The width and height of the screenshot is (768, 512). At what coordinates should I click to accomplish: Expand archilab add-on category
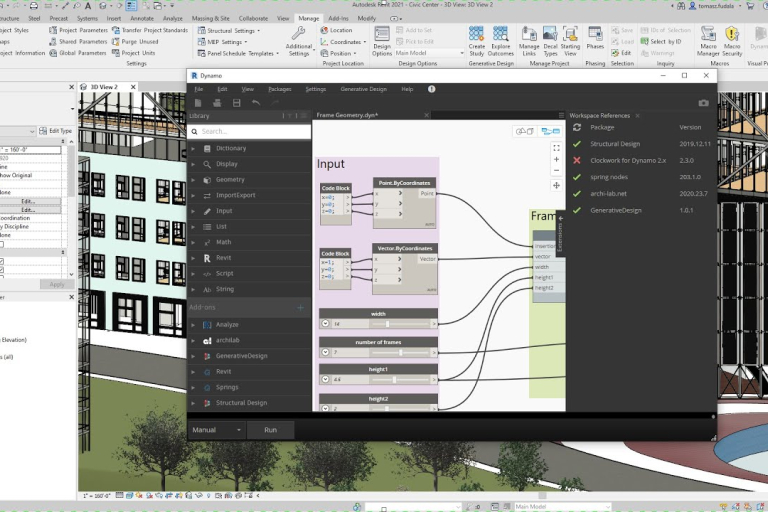click(x=193, y=341)
